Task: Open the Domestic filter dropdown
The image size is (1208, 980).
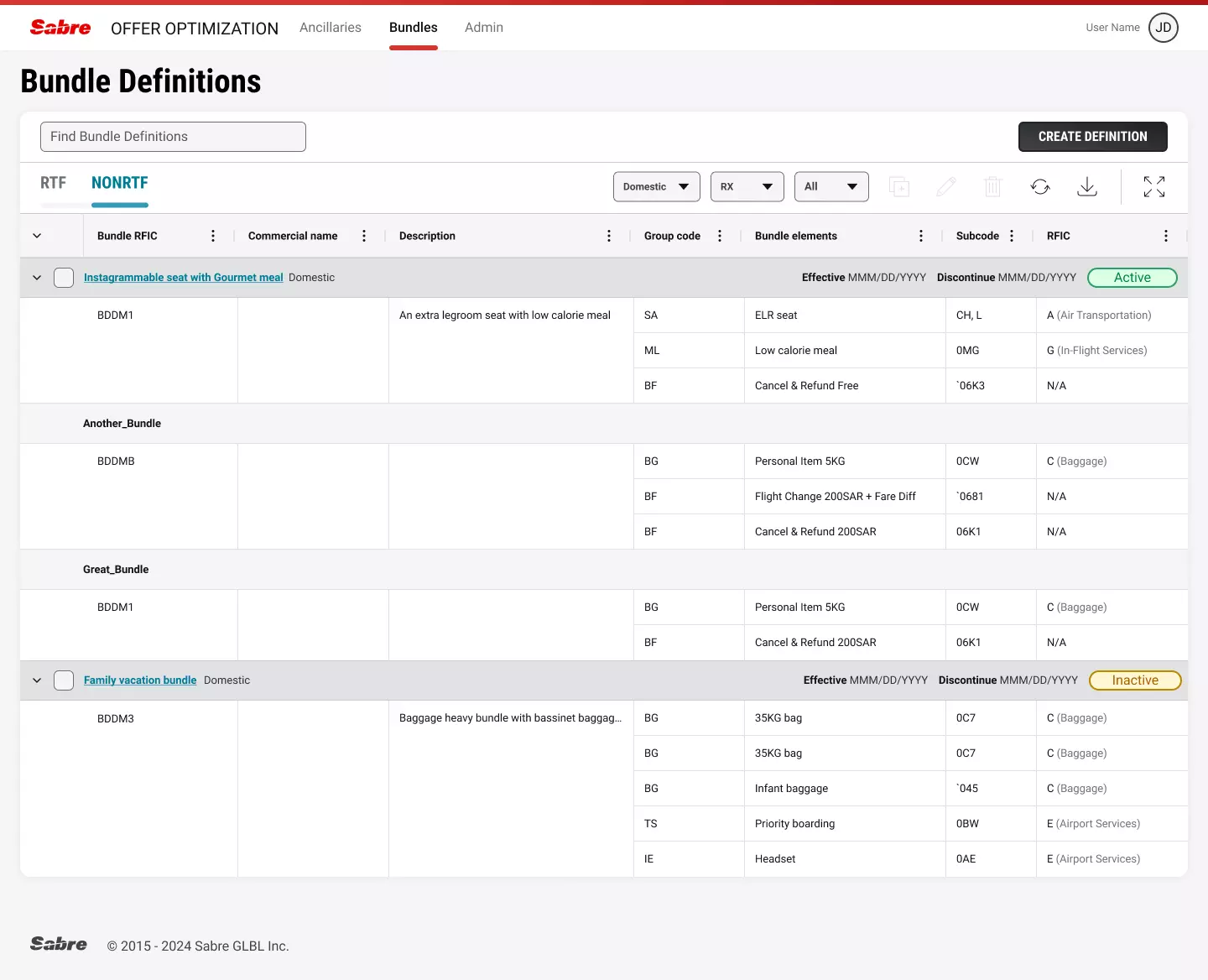Action: [x=656, y=186]
